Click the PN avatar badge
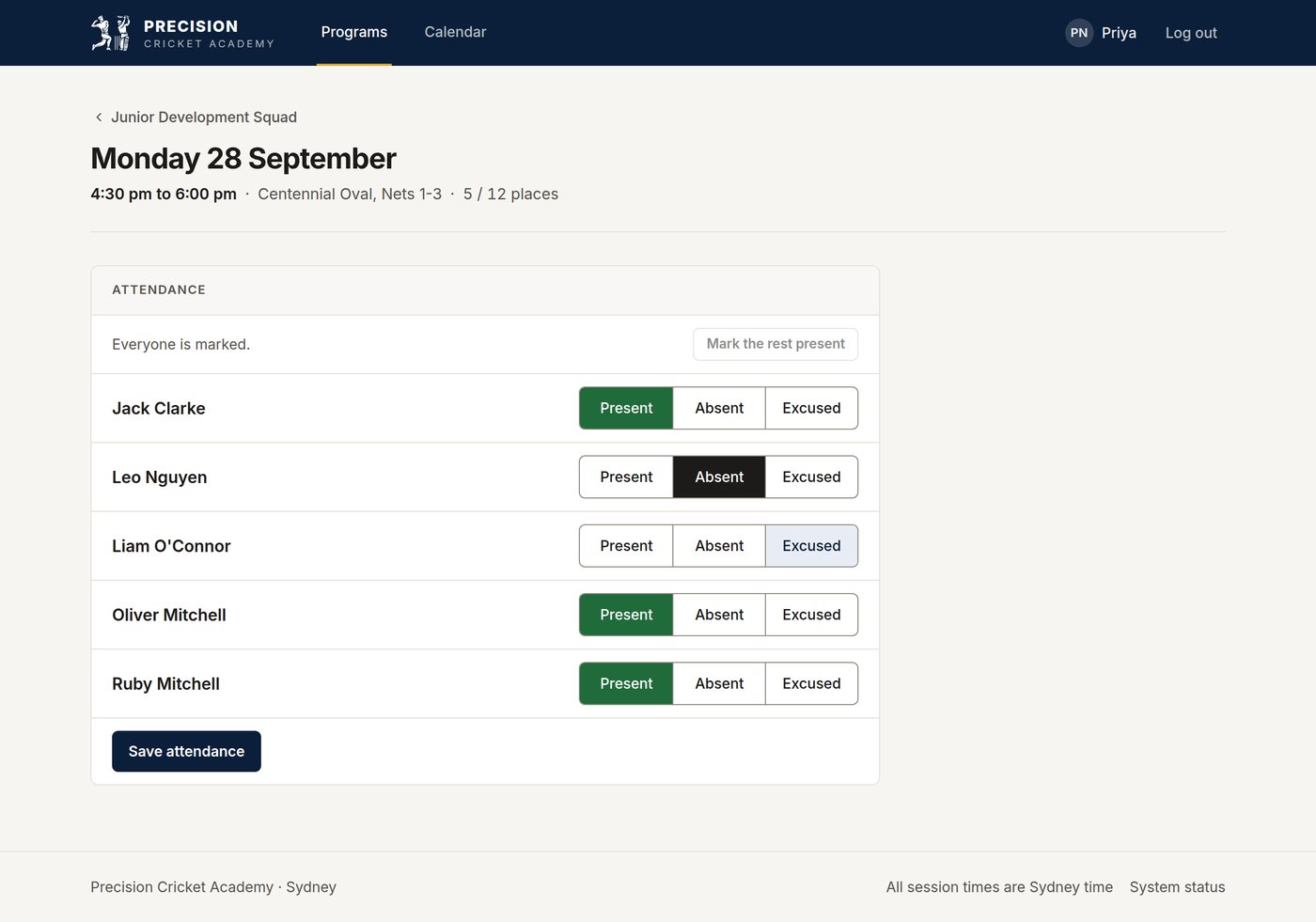This screenshot has height=922, width=1316. (1079, 33)
